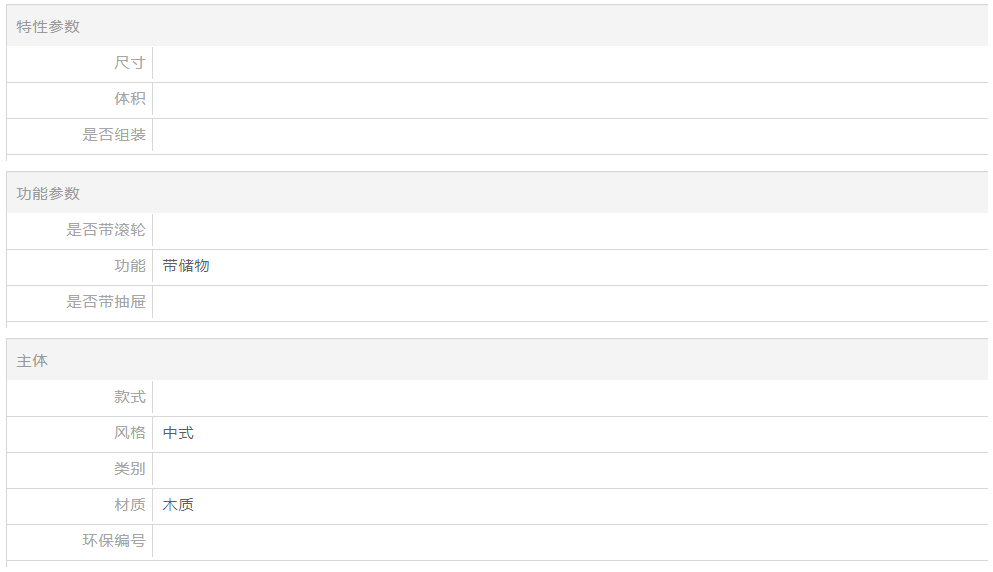The height and width of the screenshot is (572, 993).
Task: Click the 主体 section header
Action: click(x=32, y=361)
